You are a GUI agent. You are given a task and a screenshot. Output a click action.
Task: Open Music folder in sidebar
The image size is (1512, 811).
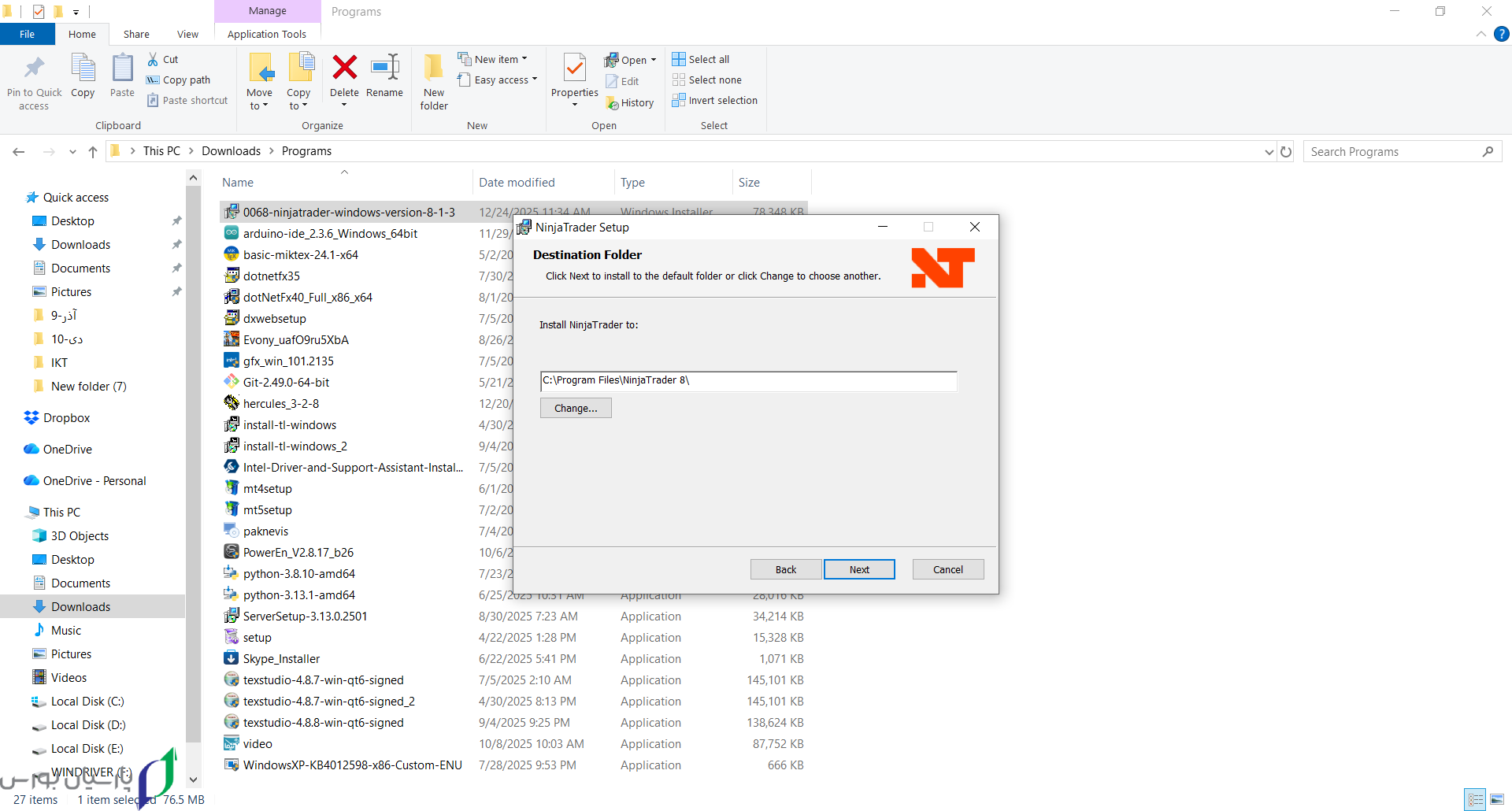65,630
